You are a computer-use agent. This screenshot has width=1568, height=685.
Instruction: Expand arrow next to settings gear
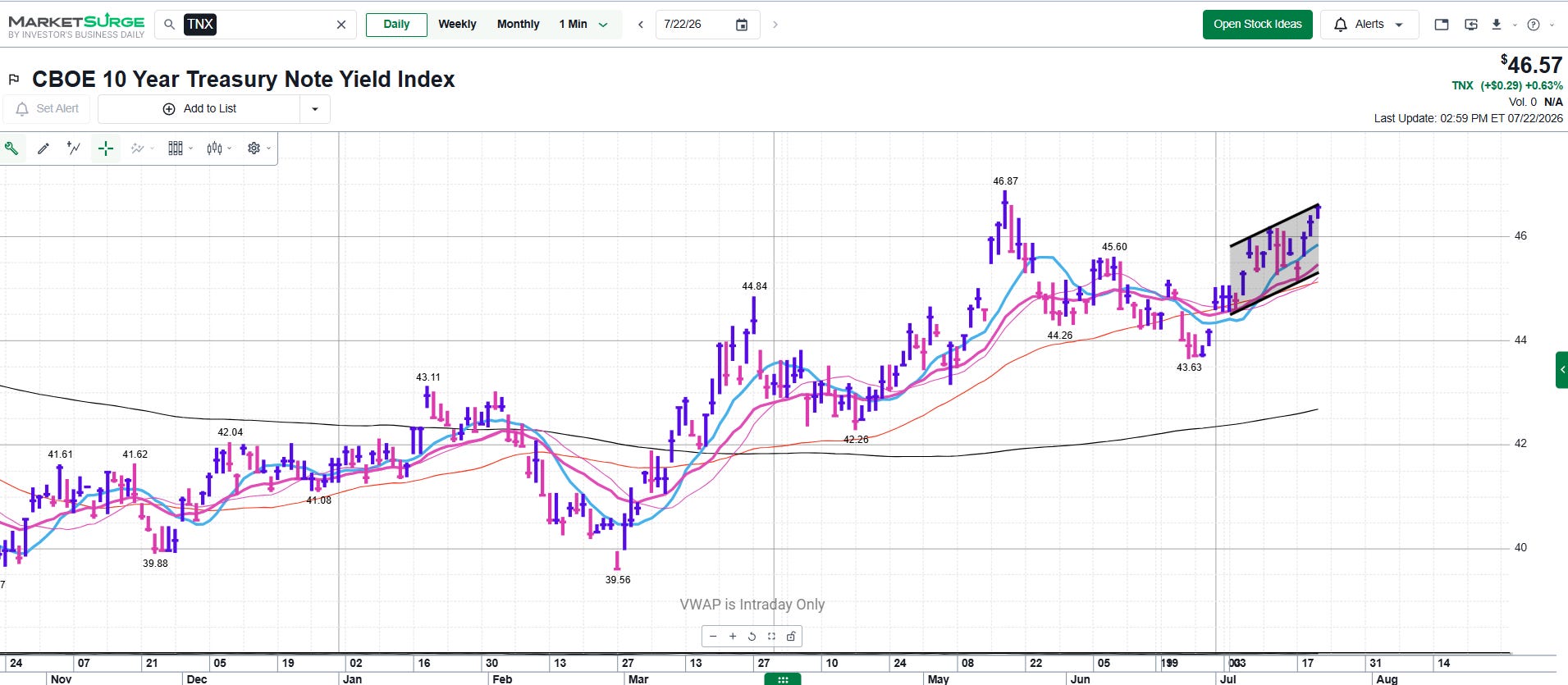[268, 148]
